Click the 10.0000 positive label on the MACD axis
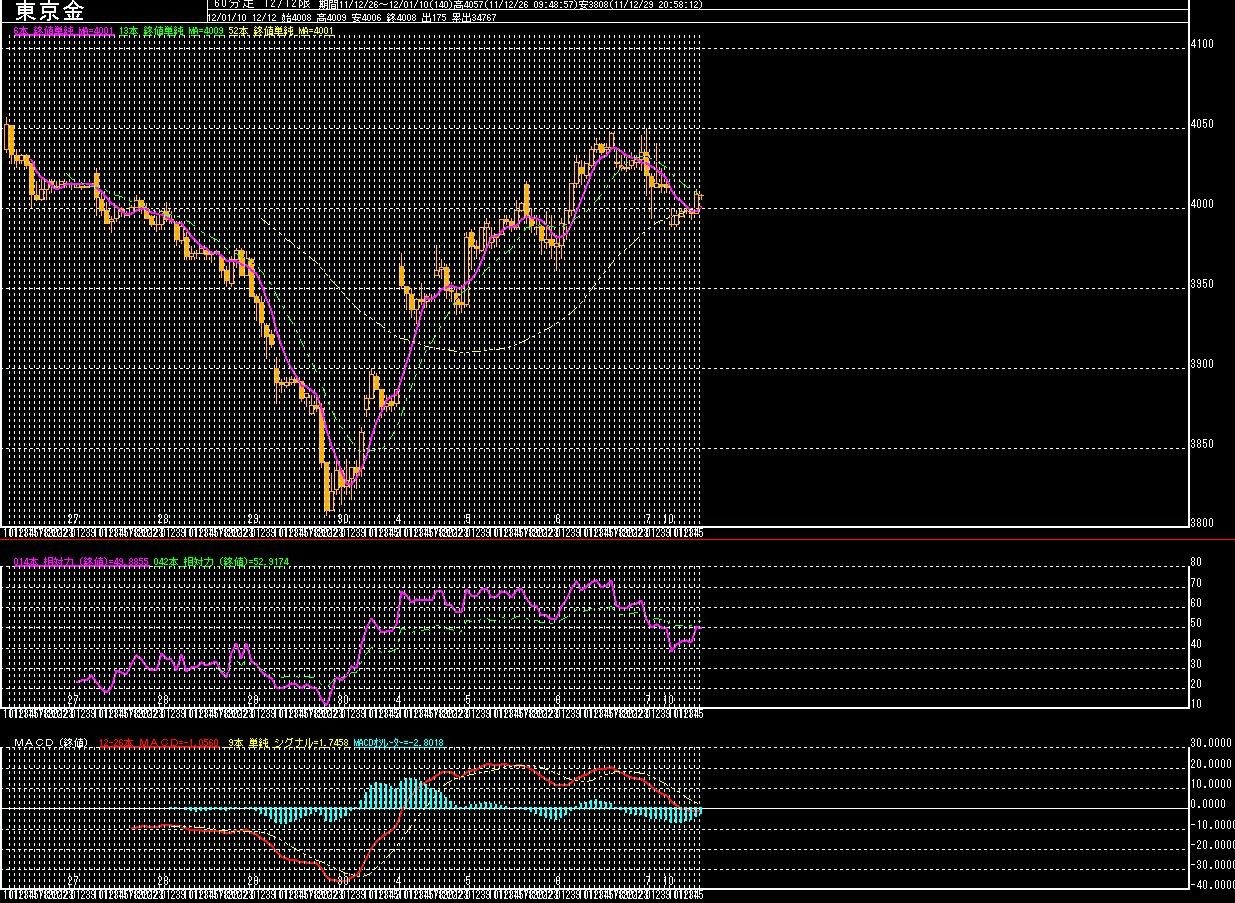Image resolution: width=1235 pixels, height=903 pixels. [1211, 784]
